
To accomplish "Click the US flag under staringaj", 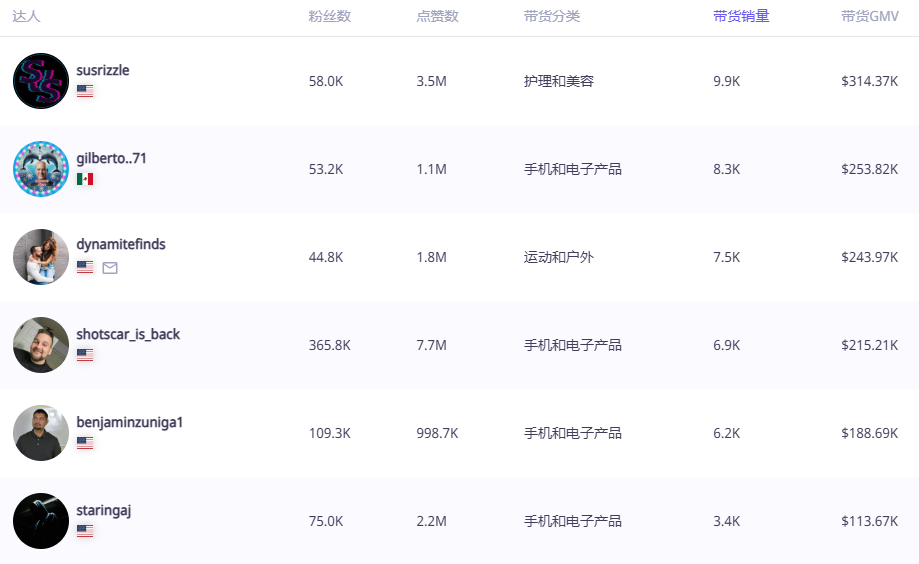I will (85, 531).
